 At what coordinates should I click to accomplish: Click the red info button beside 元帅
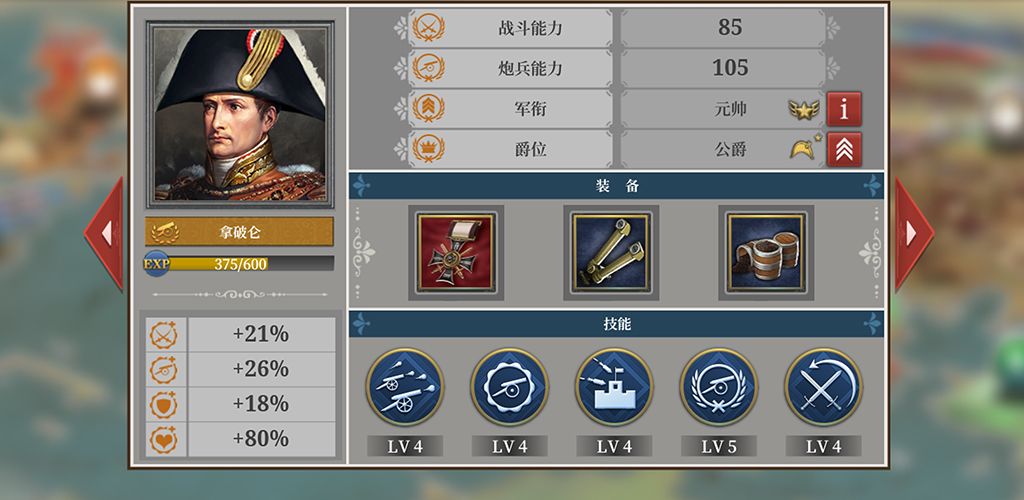coord(844,109)
